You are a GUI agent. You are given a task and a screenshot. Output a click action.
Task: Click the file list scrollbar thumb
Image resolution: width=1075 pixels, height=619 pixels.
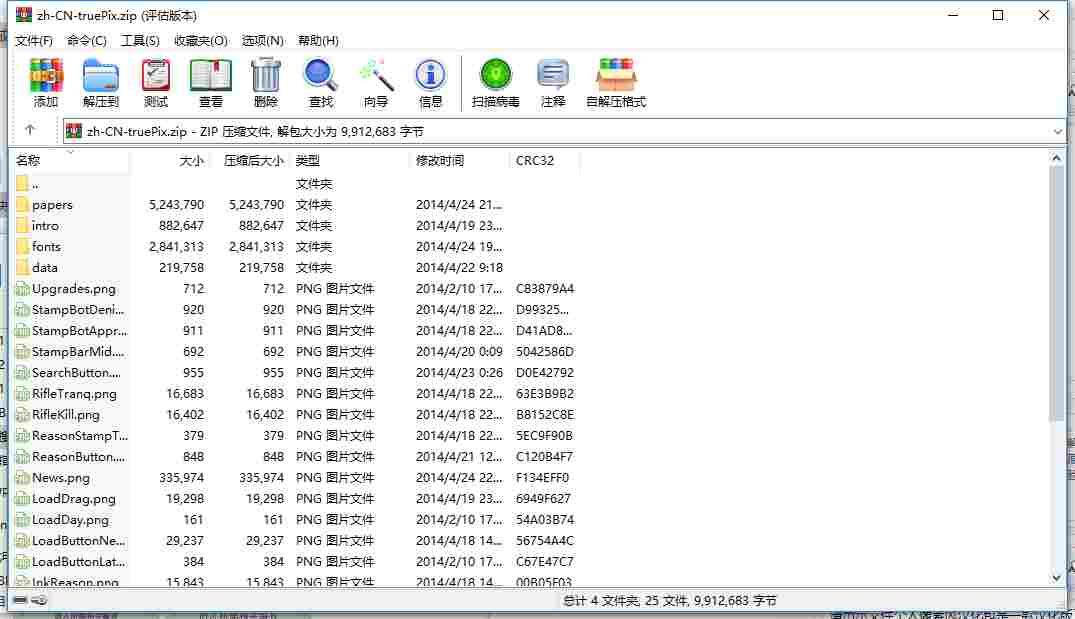pyautogui.click(x=1056, y=293)
